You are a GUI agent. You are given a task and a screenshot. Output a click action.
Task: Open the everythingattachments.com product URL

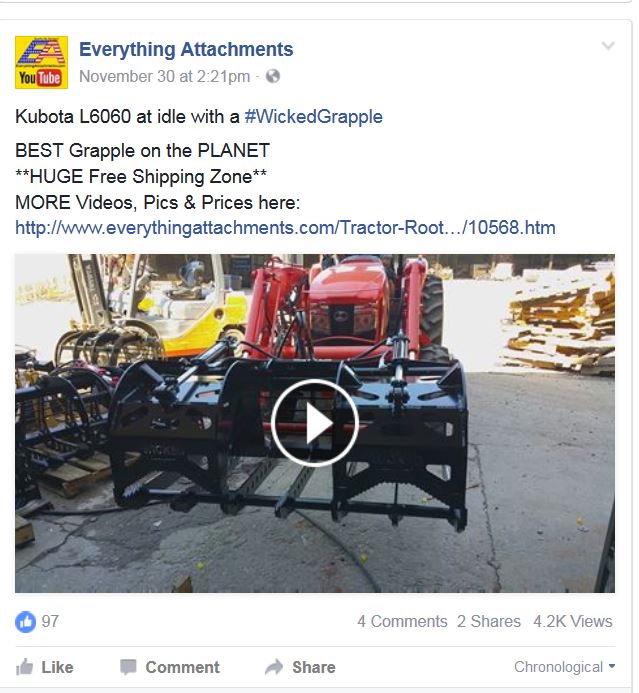click(285, 228)
